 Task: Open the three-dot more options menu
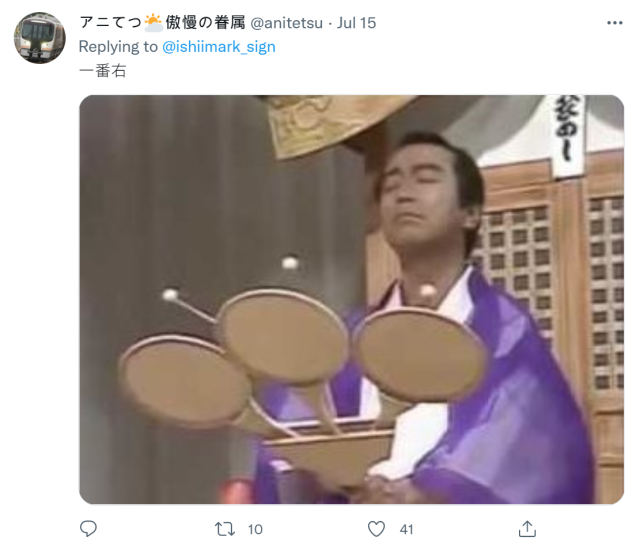coord(614,23)
